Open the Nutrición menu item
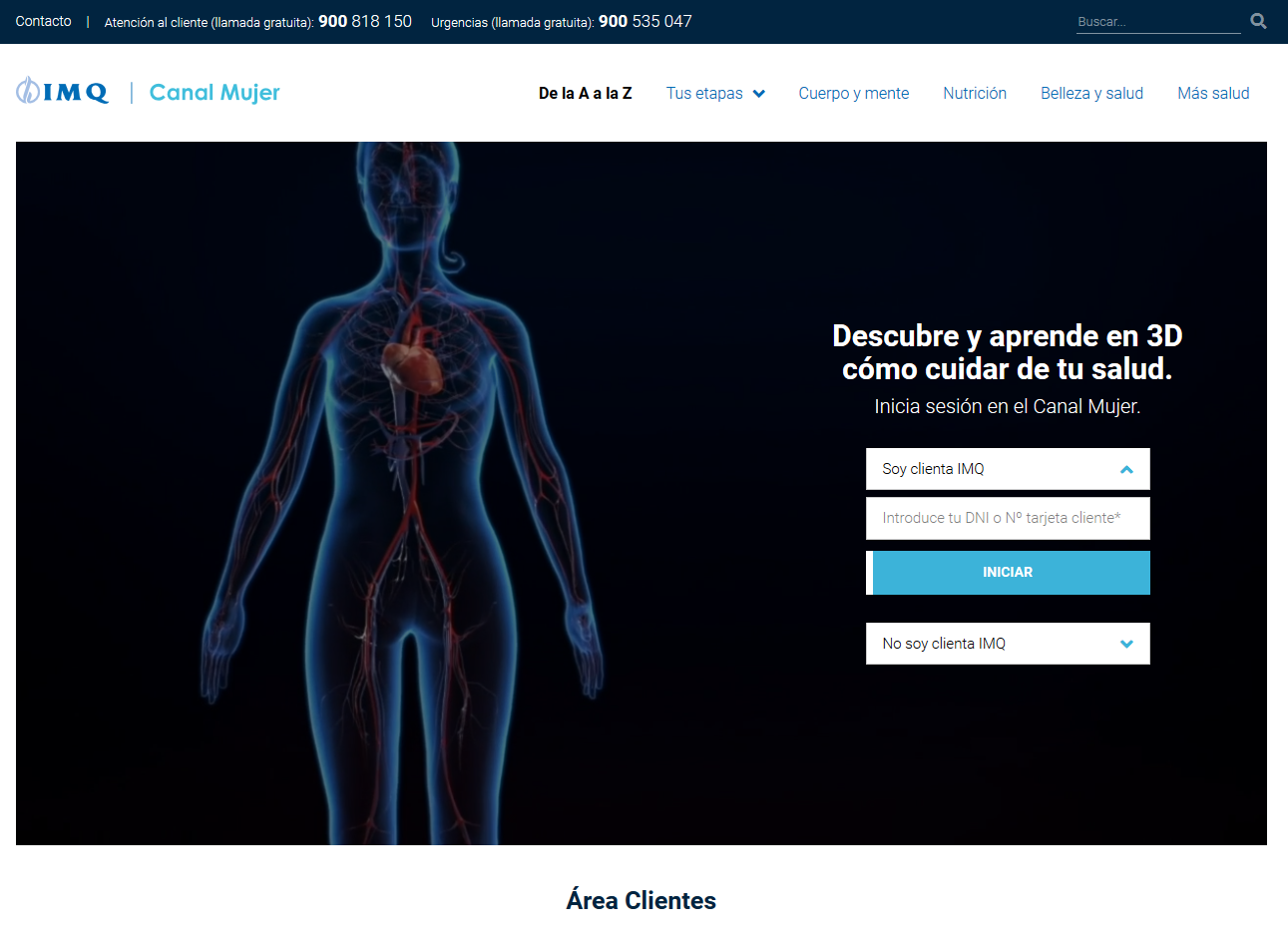Image resolution: width=1288 pixels, height=947 pixels. pyautogui.click(x=974, y=93)
